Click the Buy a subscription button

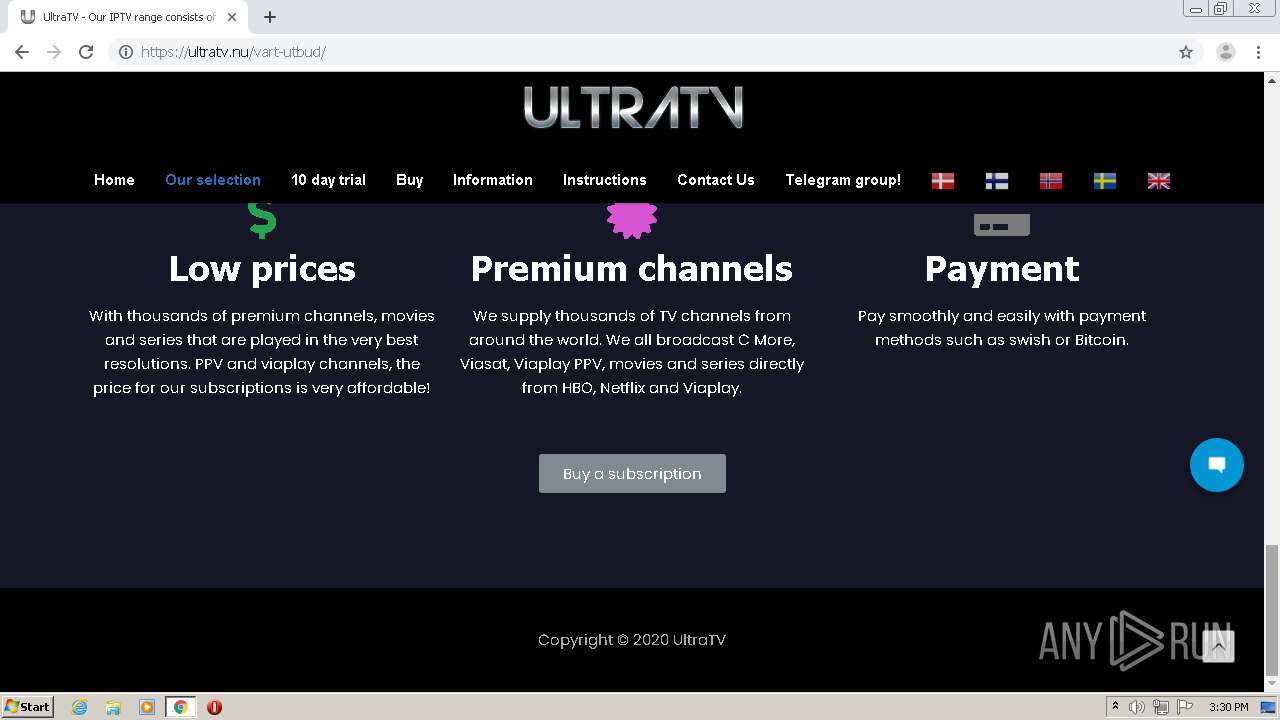pos(632,473)
